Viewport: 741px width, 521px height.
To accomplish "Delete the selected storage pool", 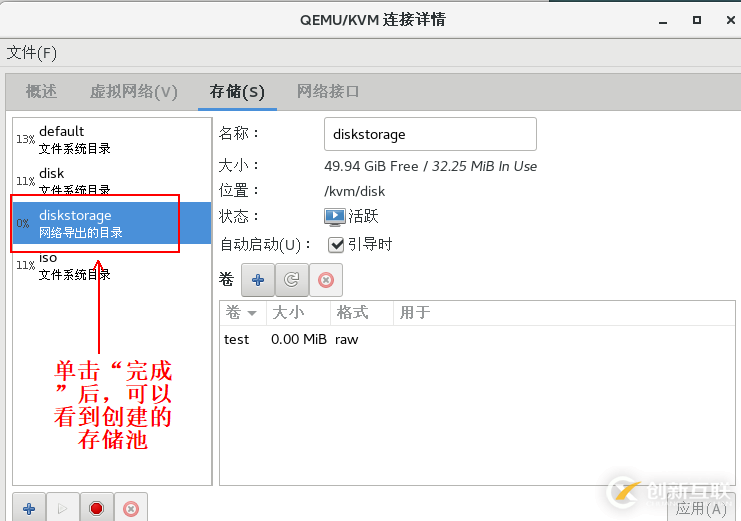I will coord(130,508).
